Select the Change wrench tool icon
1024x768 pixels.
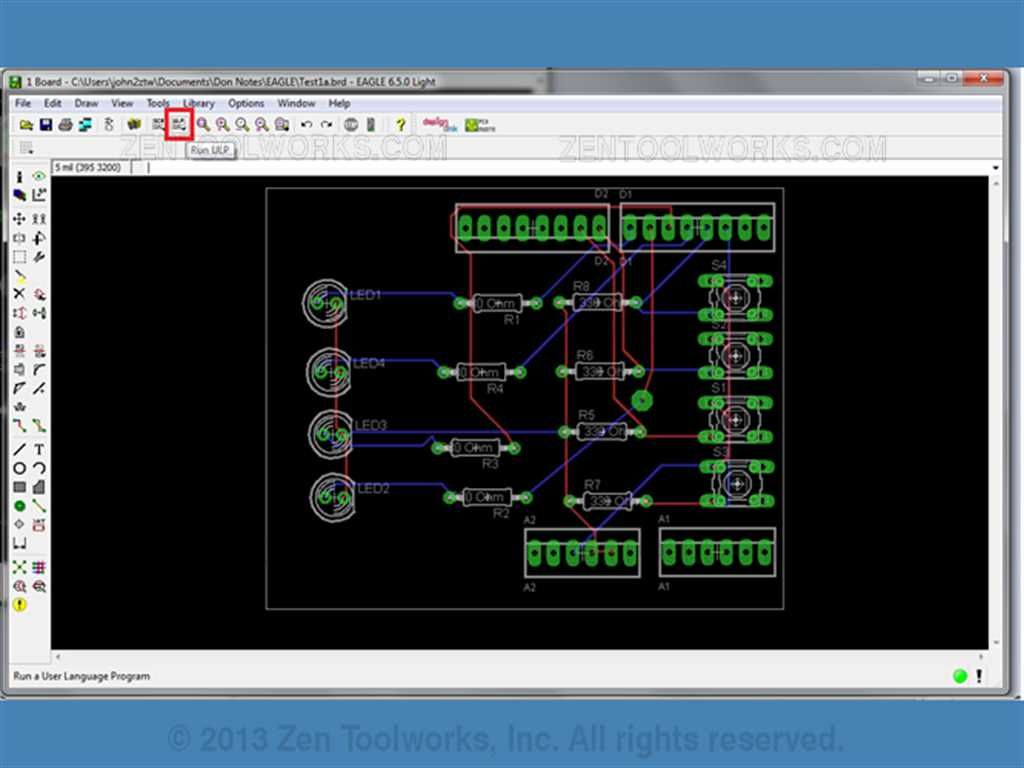pyautogui.click(x=39, y=257)
